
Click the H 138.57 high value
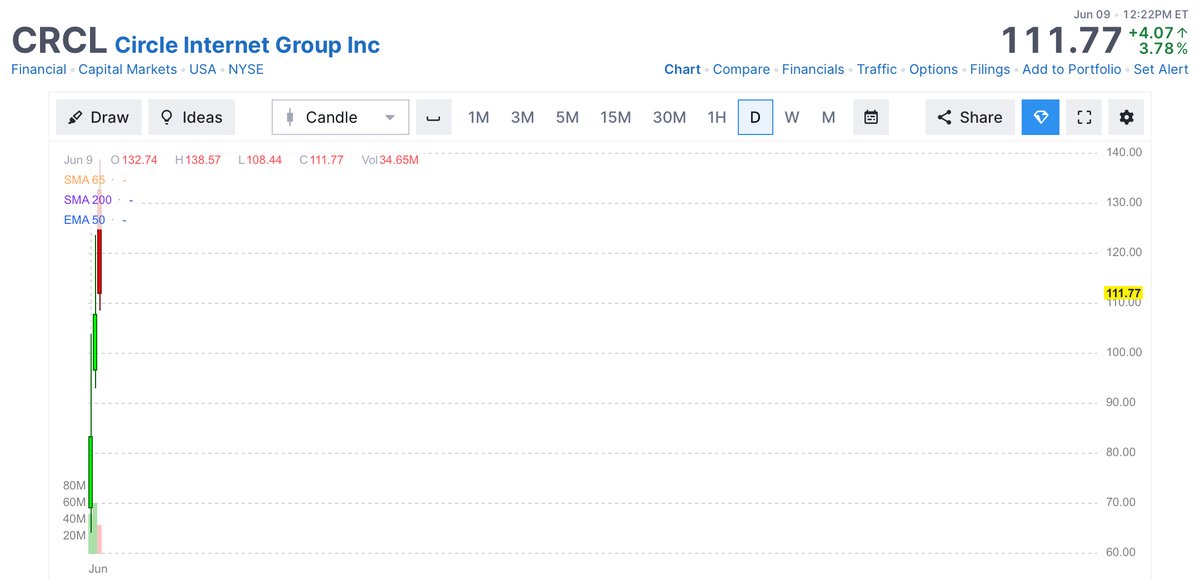click(197, 160)
